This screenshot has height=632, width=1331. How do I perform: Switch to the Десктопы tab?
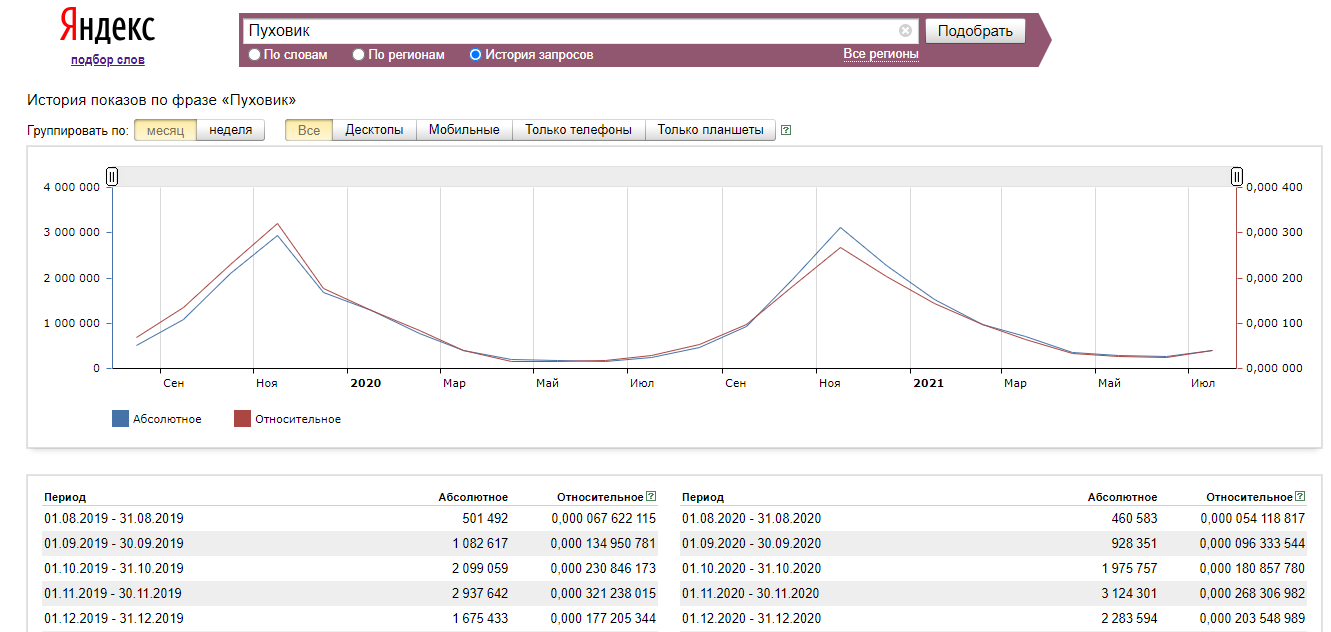click(x=374, y=130)
